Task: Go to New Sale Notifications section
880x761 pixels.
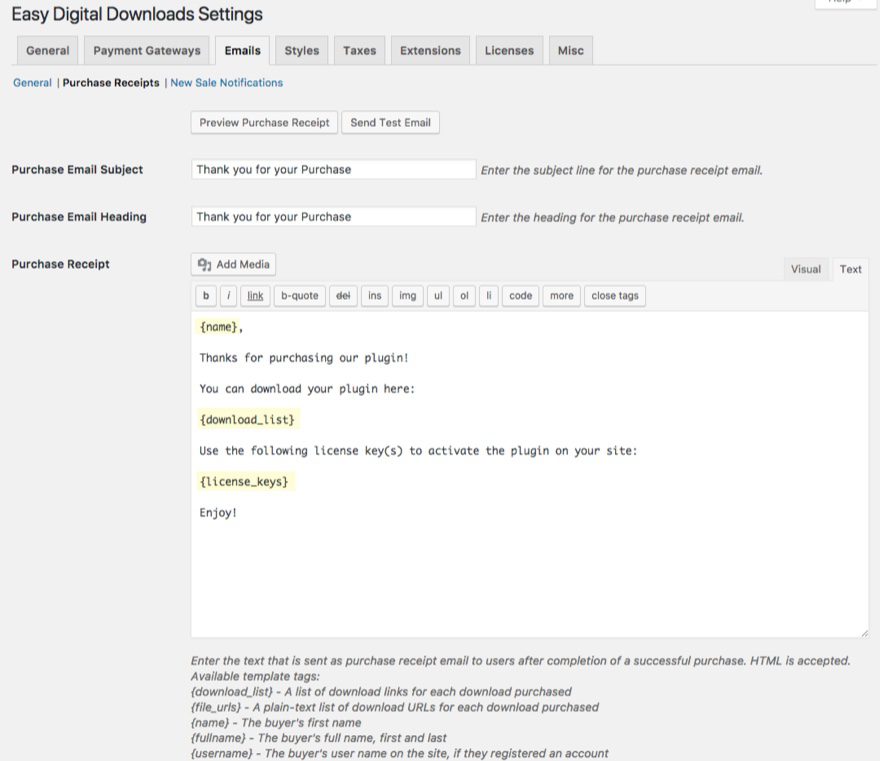Action: [x=226, y=83]
